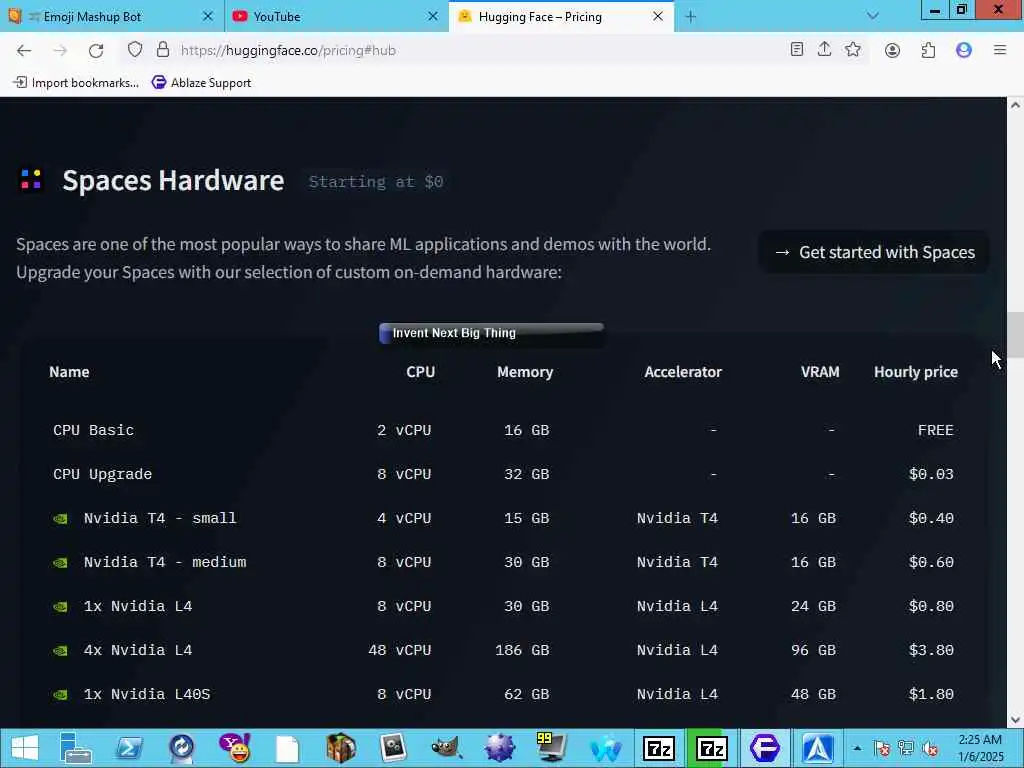Image resolution: width=1024 pixels, height=768 pixels.
Task: Select CPU Basic row name
Action: click(x=93, y=430)
